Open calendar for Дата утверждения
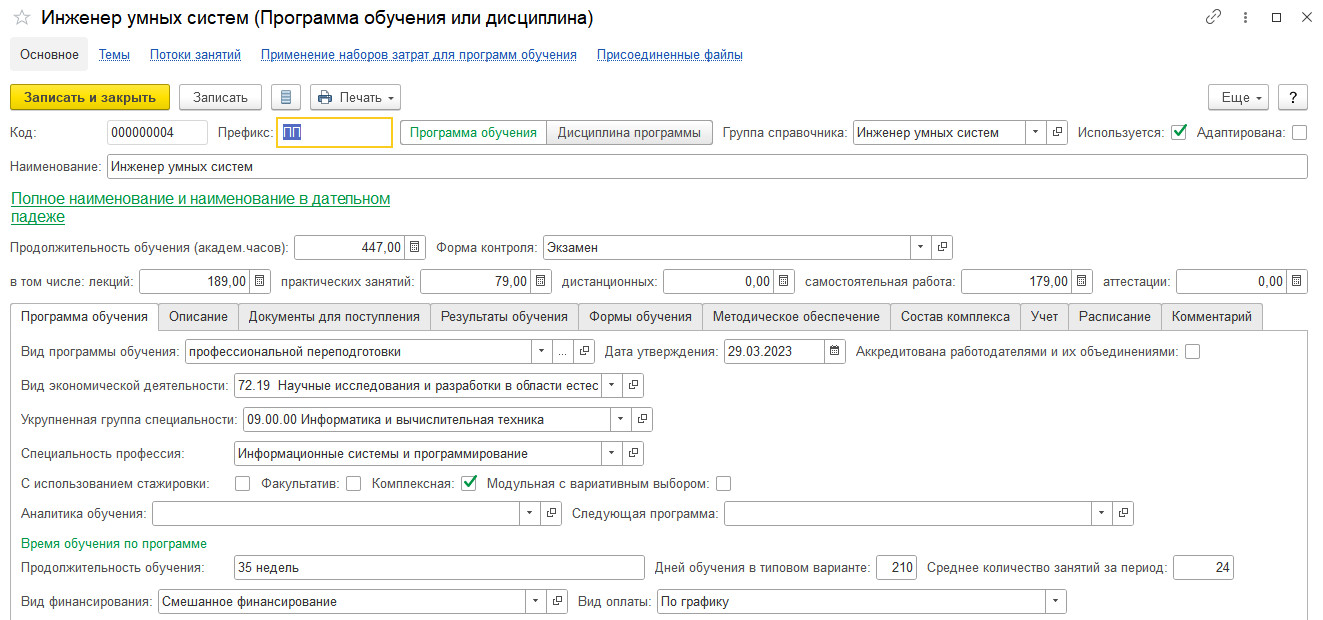Image resolution: width=1323 pixels, height=620 pixels. [835, 351]
